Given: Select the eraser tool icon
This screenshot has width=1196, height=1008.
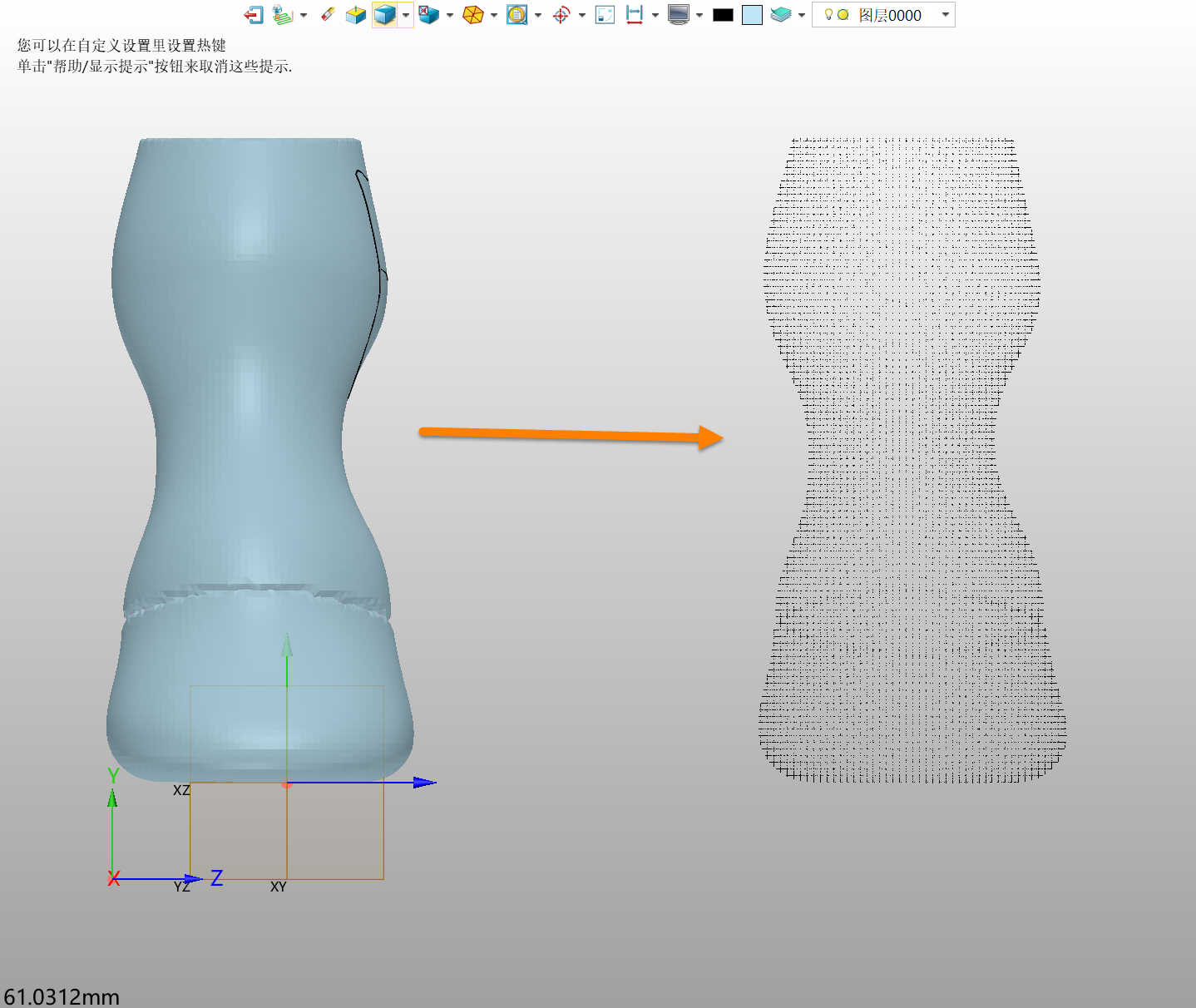Looking at the screenshot, I should [x=329, y=14].
